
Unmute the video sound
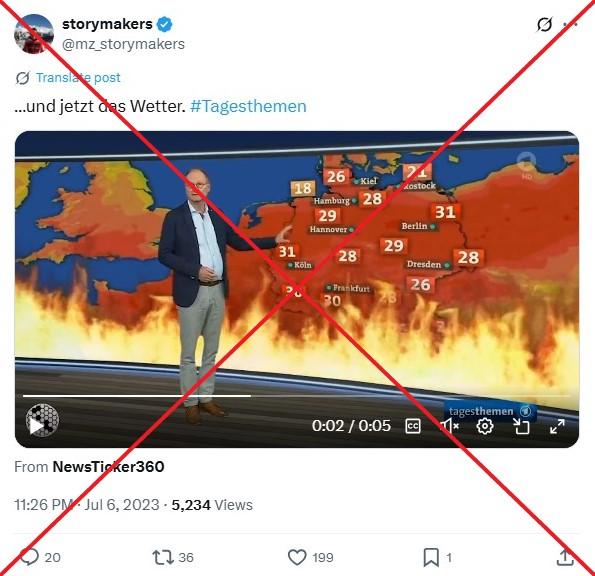click(449, 426)
